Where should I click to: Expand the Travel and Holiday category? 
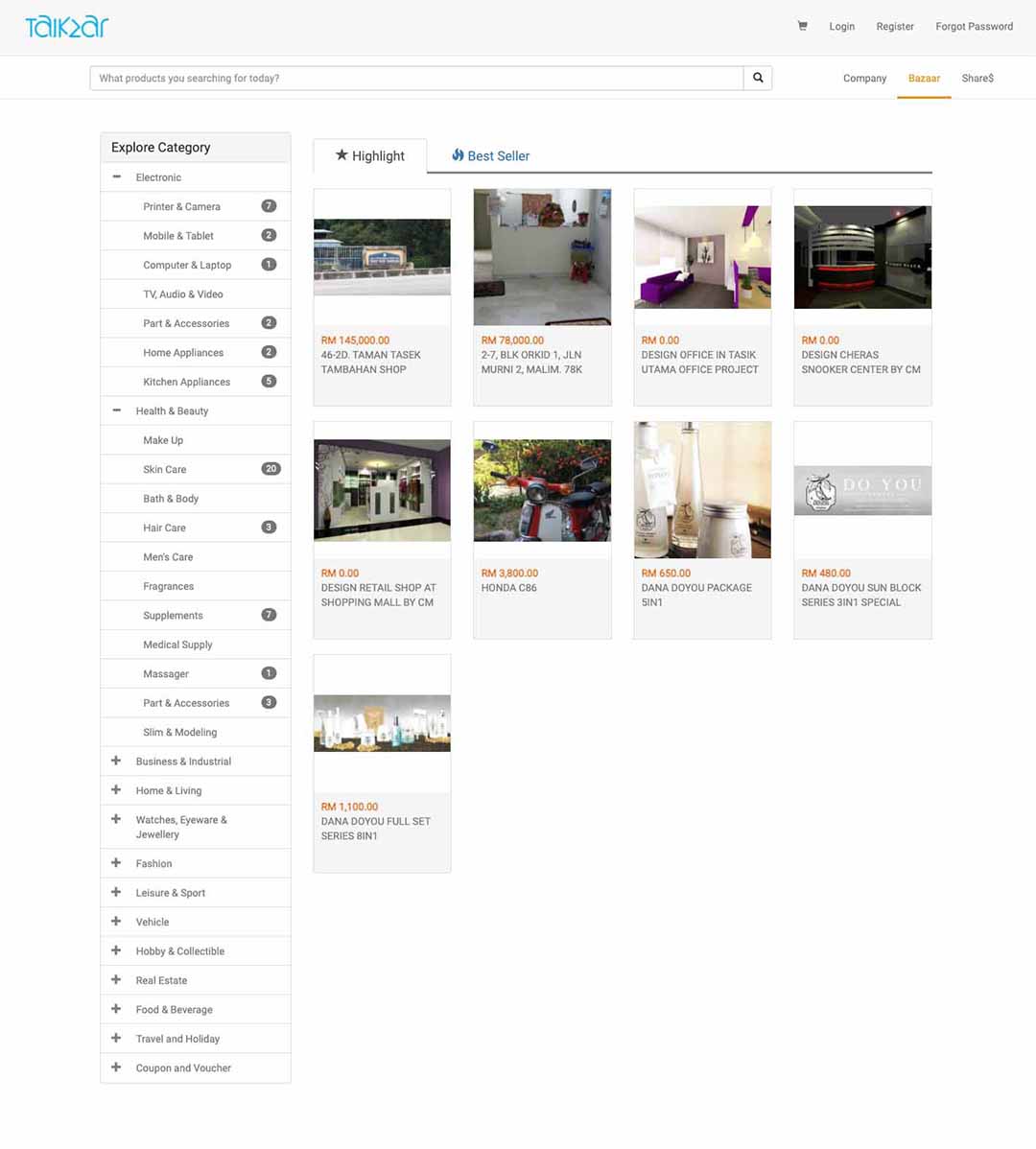pos(116,1038)
